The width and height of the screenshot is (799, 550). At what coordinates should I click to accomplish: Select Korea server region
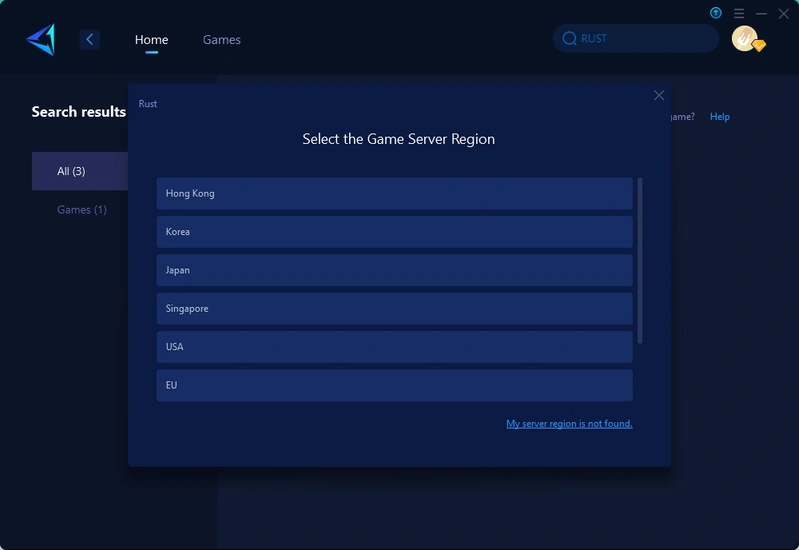tap(394, 232)
